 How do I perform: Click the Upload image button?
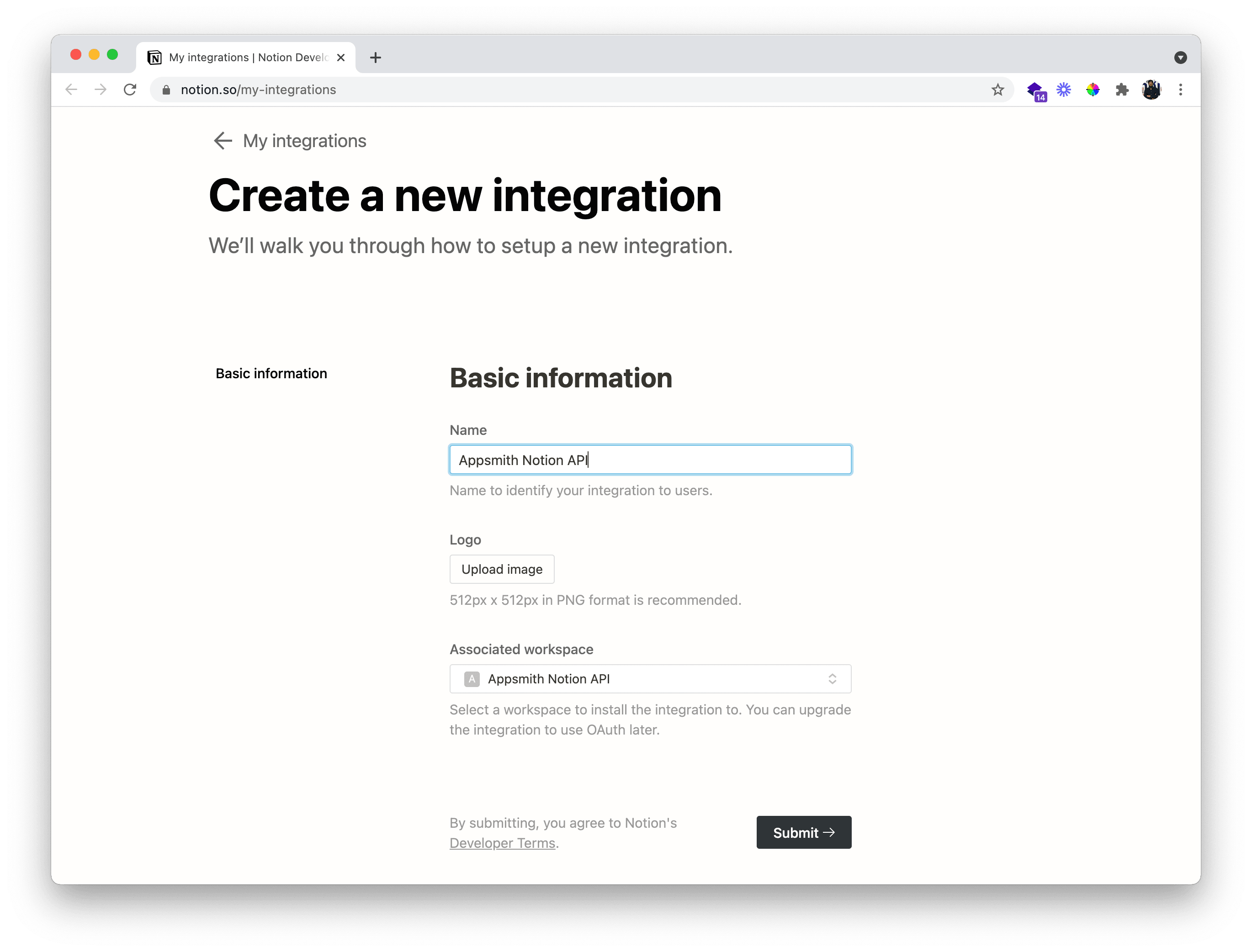[502, 569]
